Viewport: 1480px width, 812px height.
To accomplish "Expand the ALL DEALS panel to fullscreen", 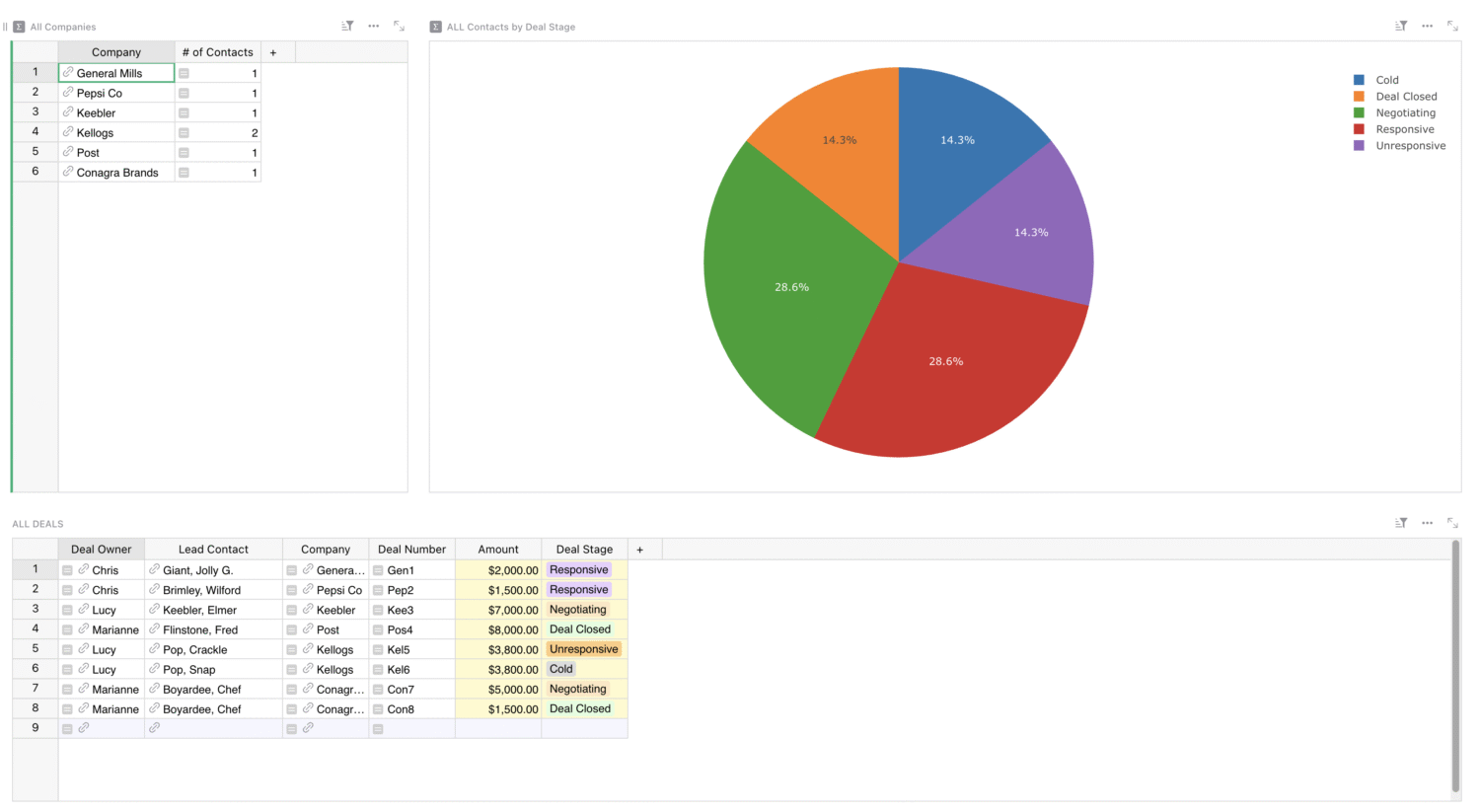I will pos(1452,523).
